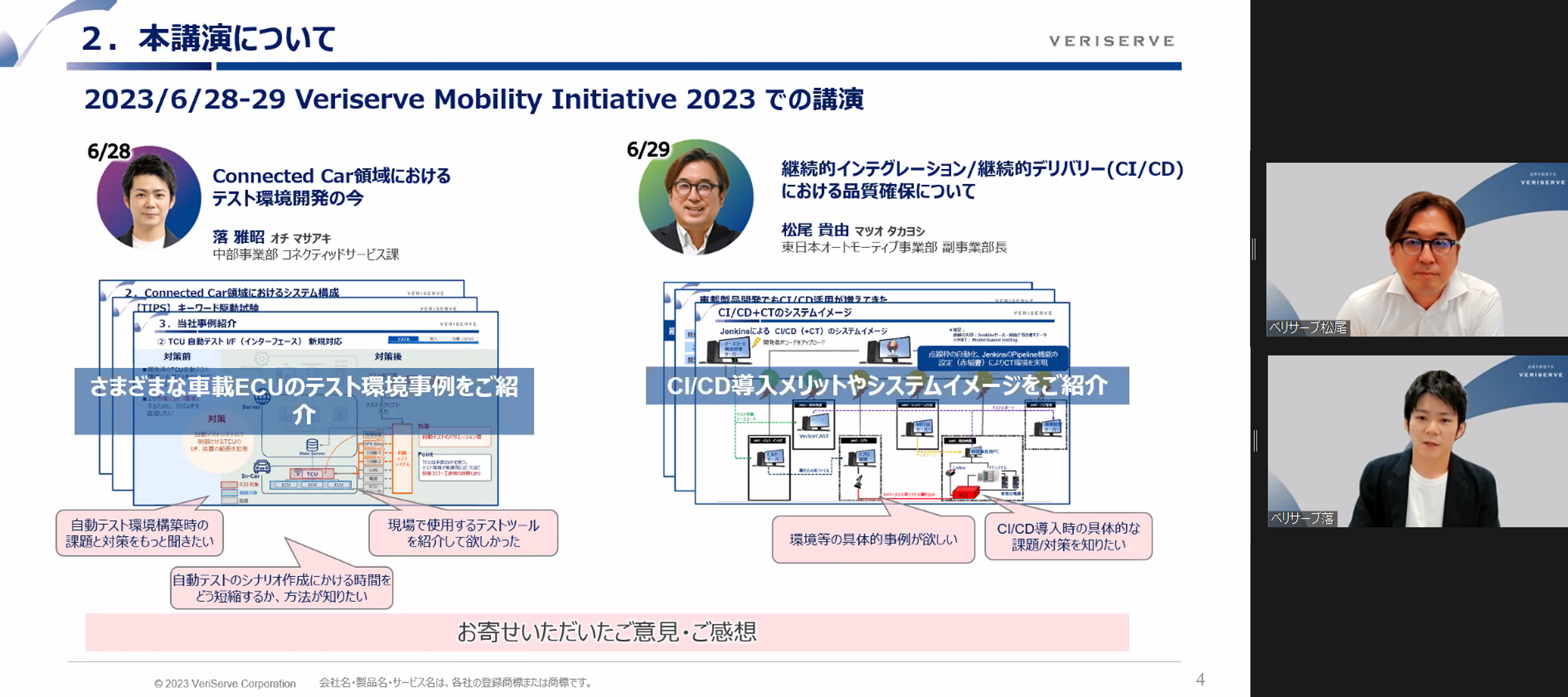Screen dimensions: 1568x697
Task: Click the Veriserve Mobility Initiative 2023 heading
Action: point(474,99)
